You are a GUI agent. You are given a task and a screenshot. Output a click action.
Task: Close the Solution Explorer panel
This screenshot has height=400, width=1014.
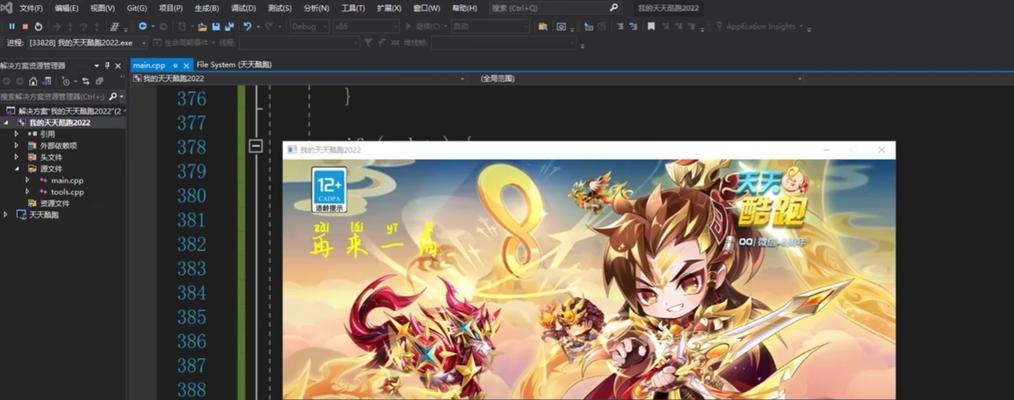118,65
